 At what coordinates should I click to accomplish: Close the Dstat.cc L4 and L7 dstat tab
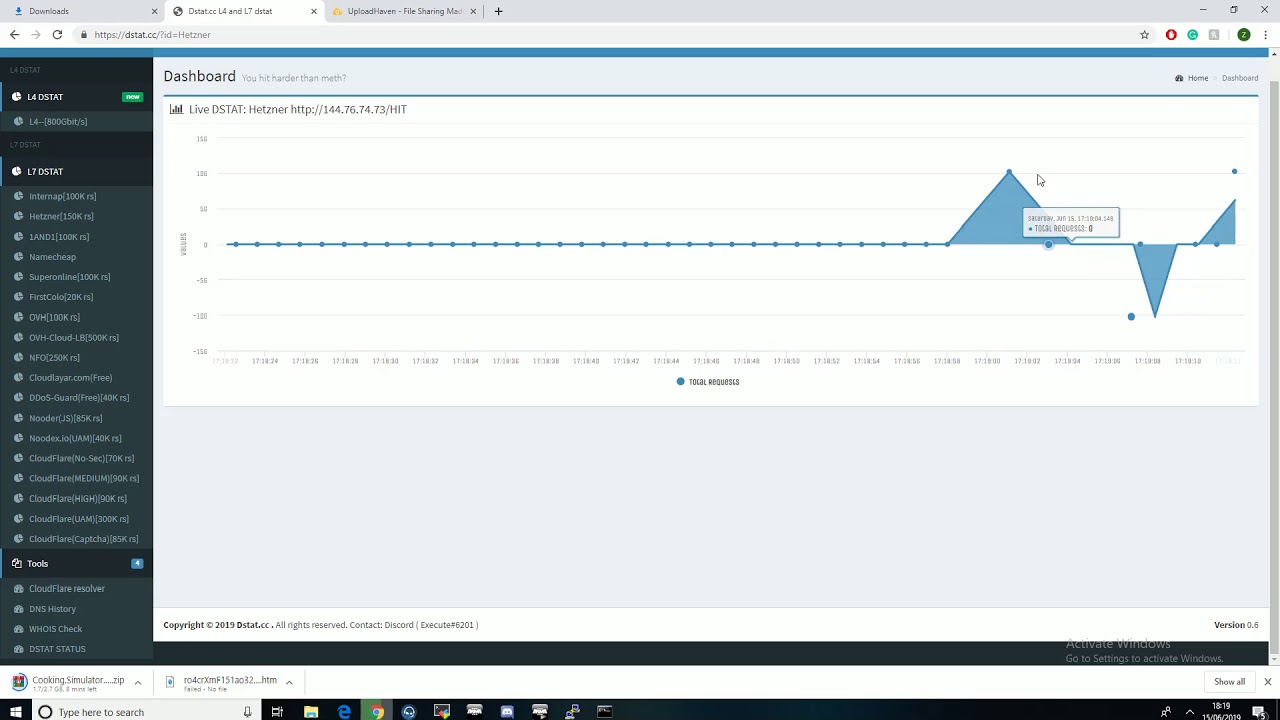[314, 12]
